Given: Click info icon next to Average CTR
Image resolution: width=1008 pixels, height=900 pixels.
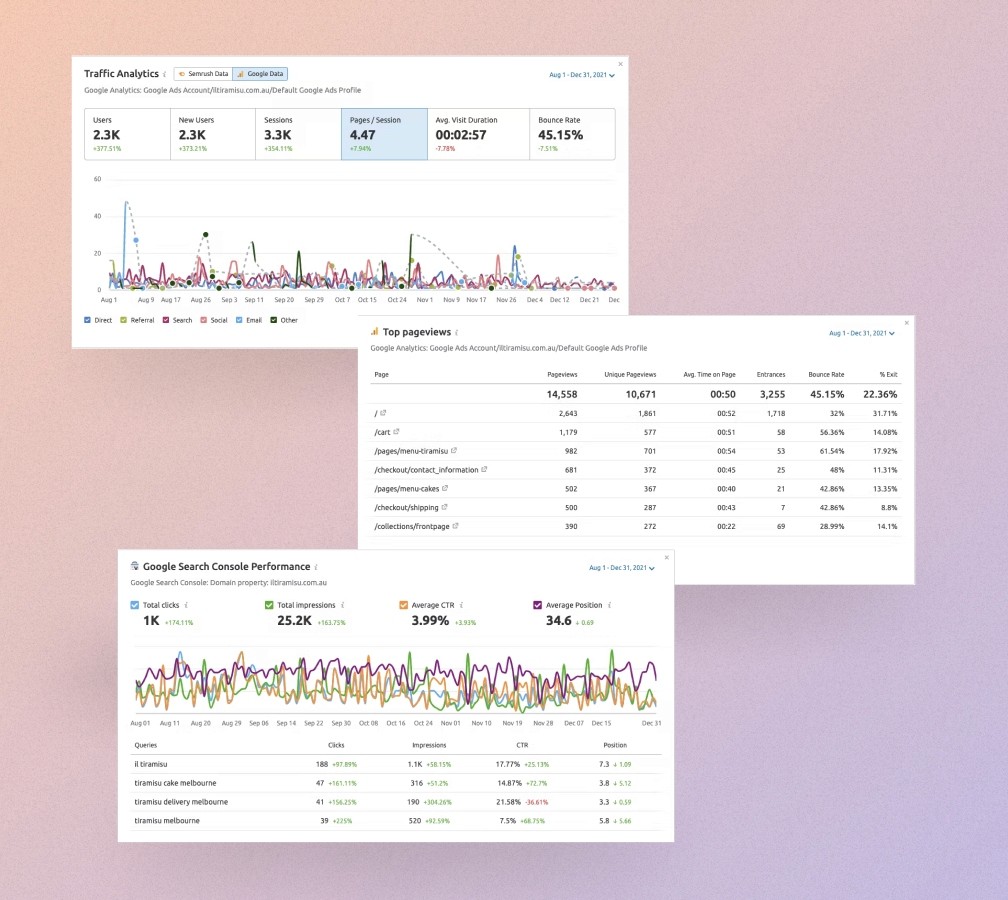Looking at the screenshot, I should 461,606.
